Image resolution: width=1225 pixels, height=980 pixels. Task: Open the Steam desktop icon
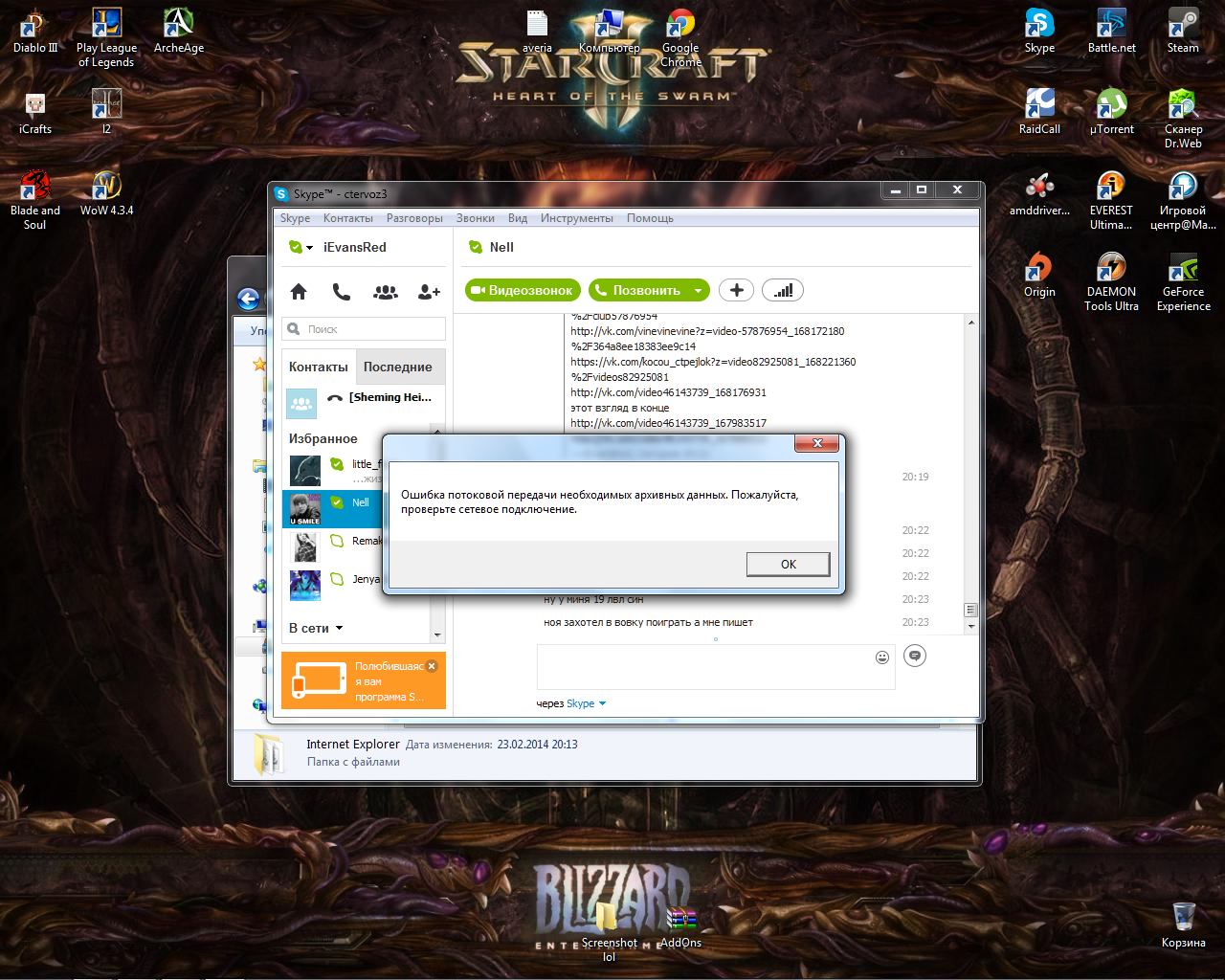tap(1183, 31)
